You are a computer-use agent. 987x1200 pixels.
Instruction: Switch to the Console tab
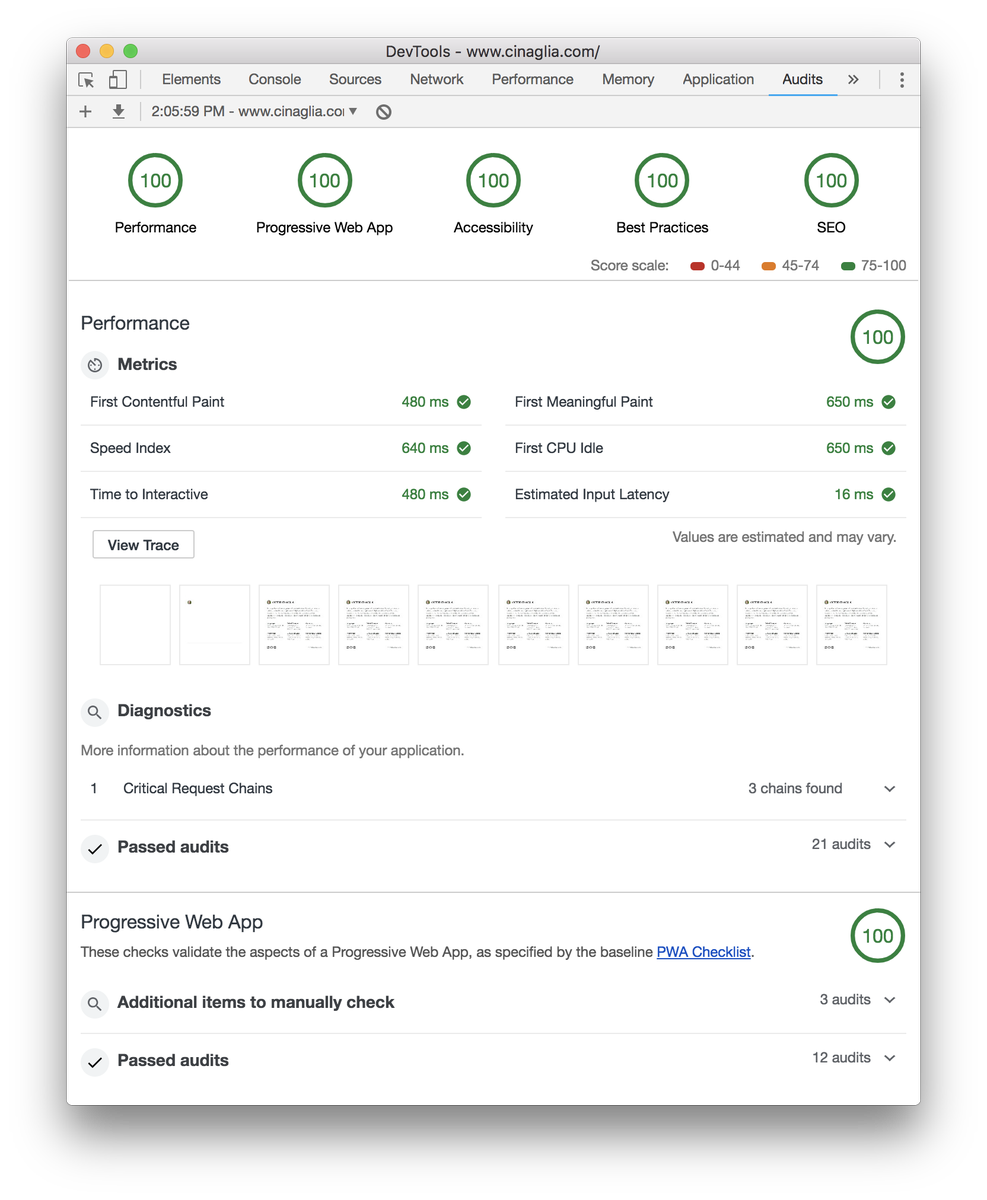pyautogui.click(x=275, y=80)
